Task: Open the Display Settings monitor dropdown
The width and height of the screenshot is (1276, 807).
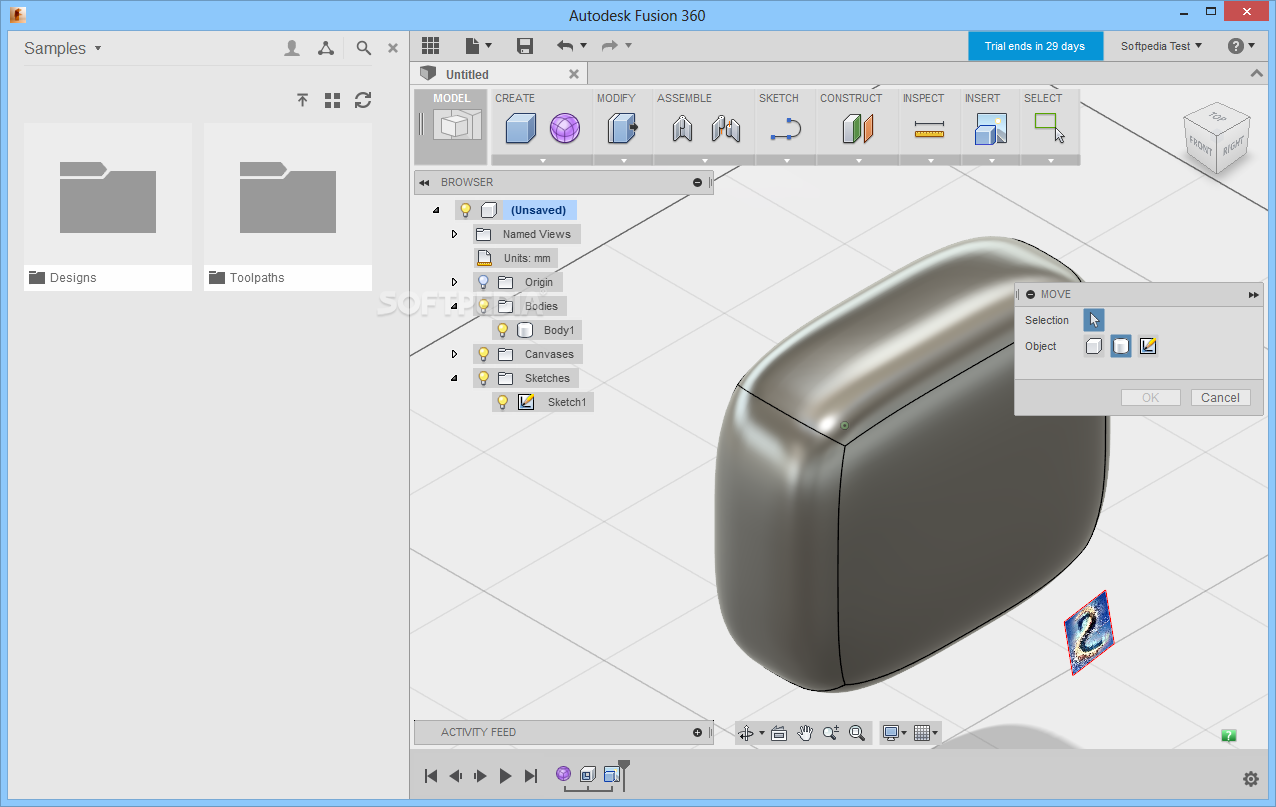Action: pos(895,733)
